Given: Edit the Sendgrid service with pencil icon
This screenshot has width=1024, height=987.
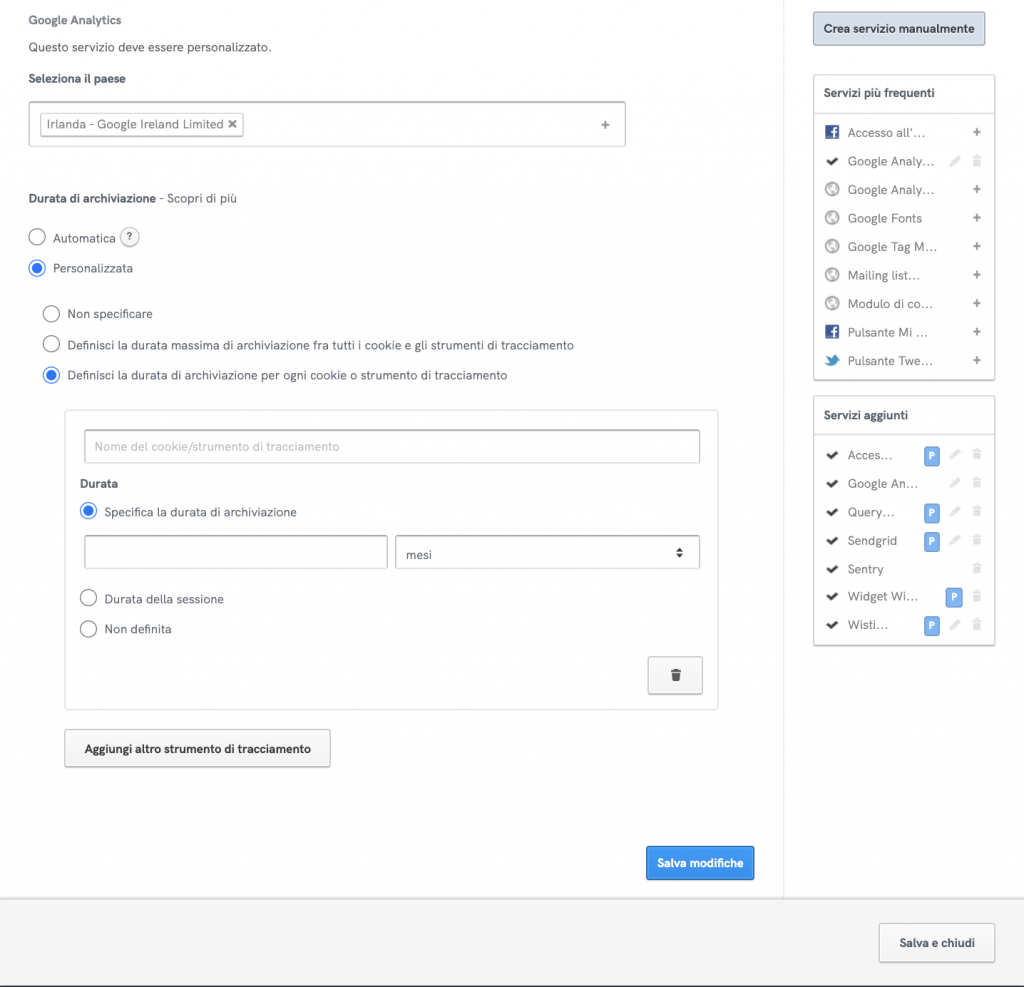Looking at the screenshot, I should (x=955, y=541).
